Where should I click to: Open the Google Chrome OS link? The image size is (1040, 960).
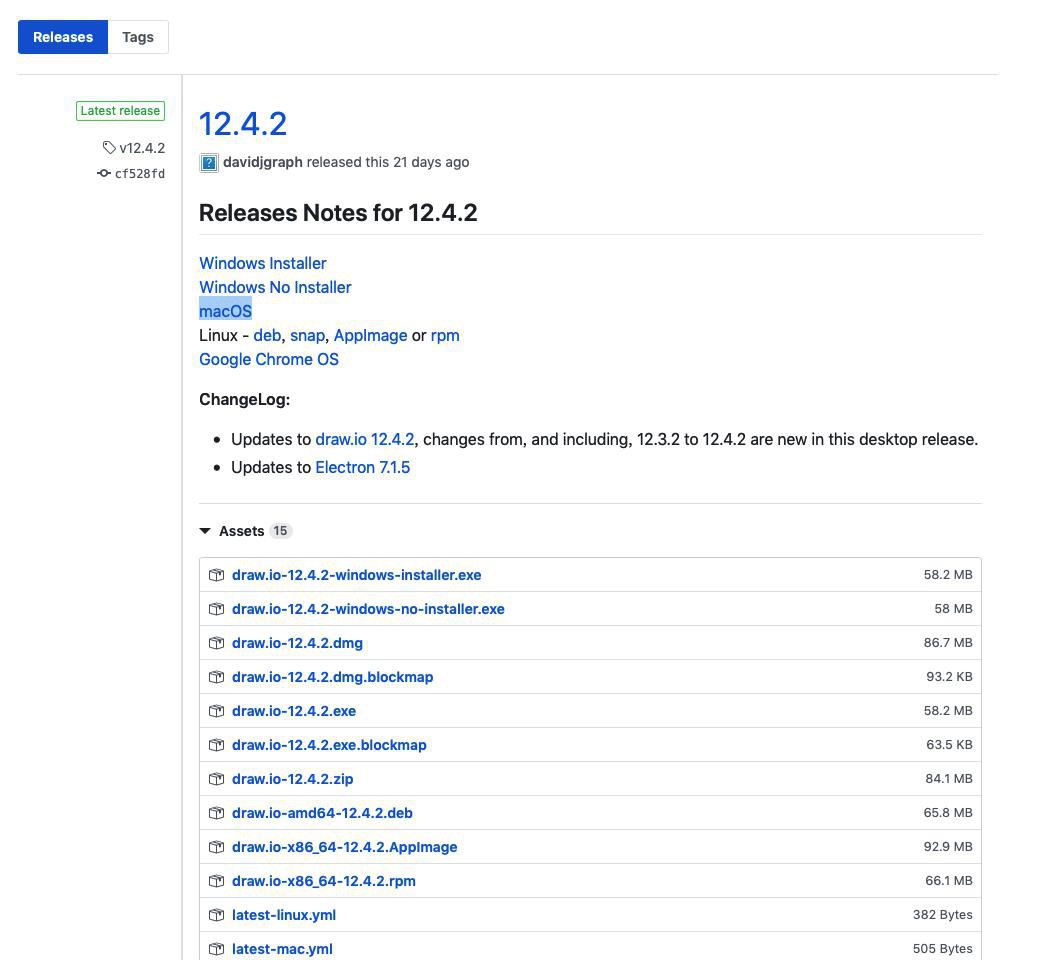[269, 359]
